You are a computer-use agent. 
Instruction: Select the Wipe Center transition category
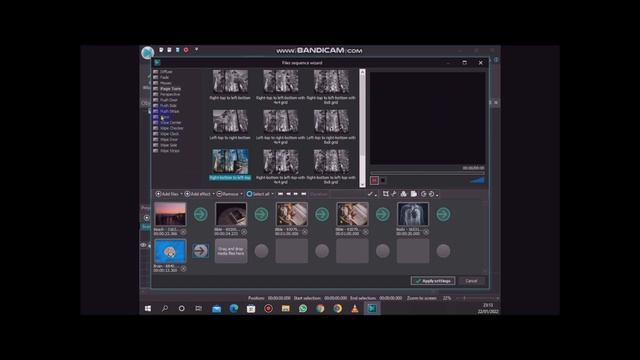pyautogui.click(x=167, y=122)
